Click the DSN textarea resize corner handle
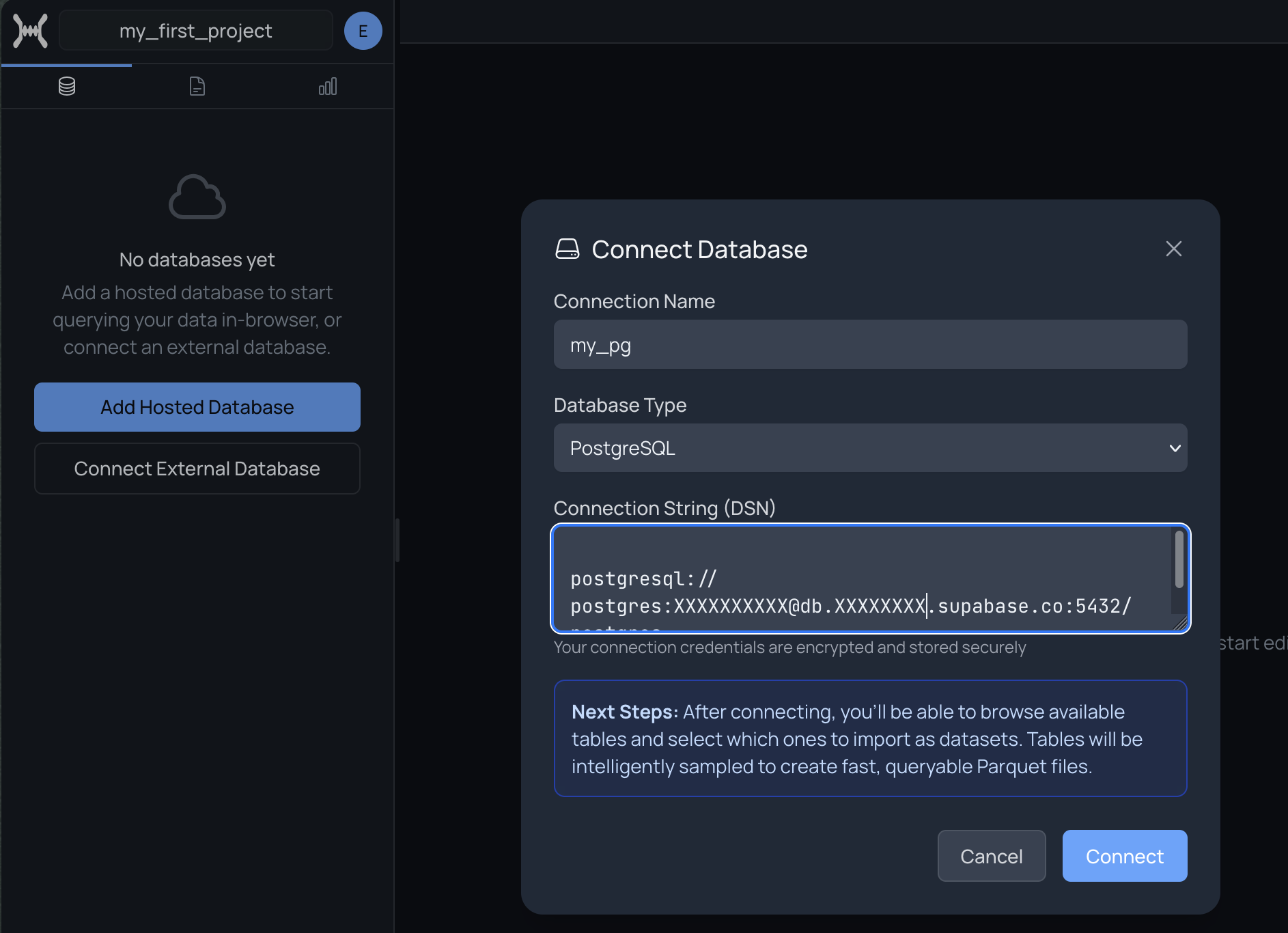Image resolution: width=1288 pixels, height=933 pixels. click(1180, 623)
